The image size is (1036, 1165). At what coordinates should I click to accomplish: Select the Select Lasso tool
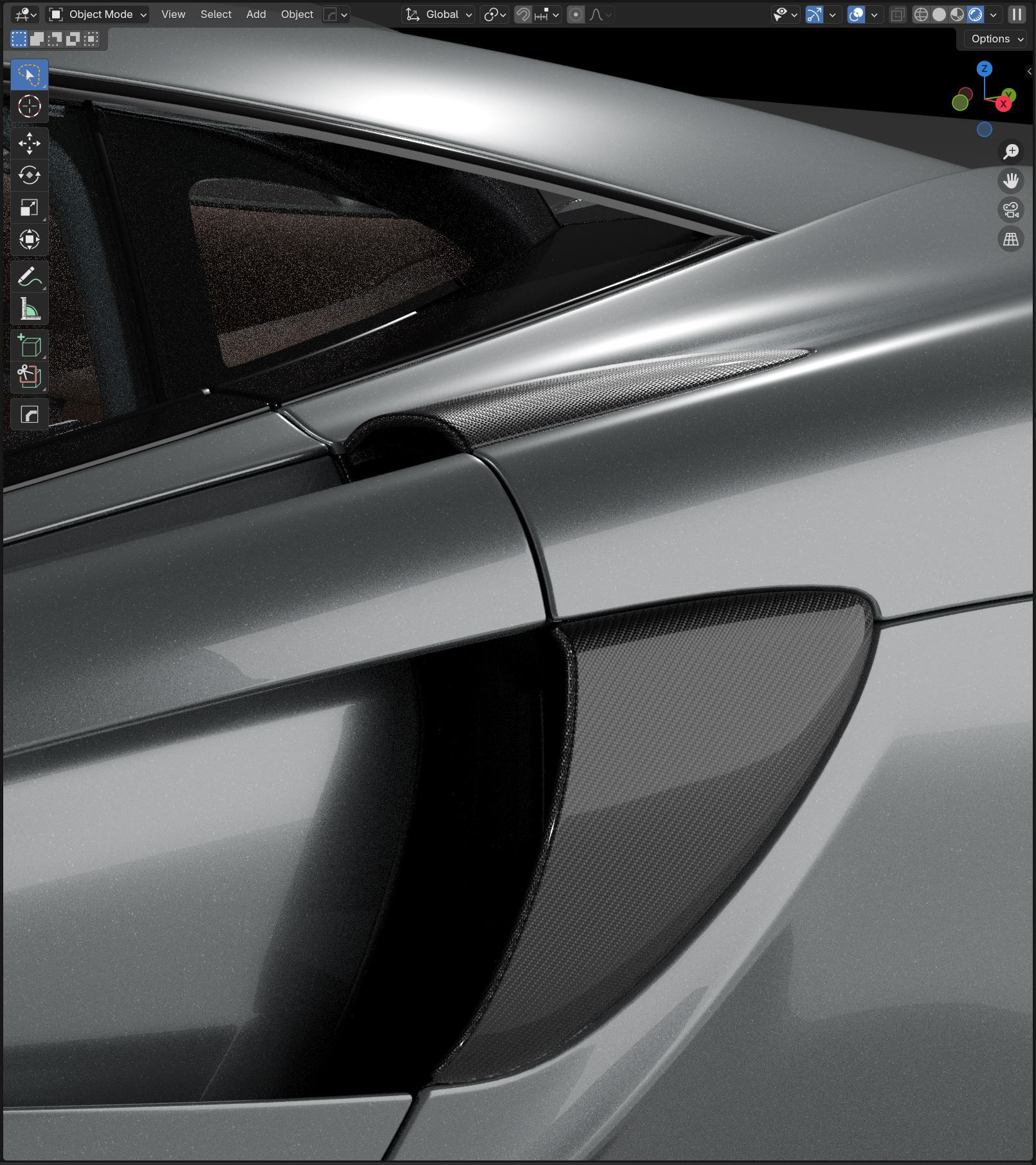tap(29, 75)
